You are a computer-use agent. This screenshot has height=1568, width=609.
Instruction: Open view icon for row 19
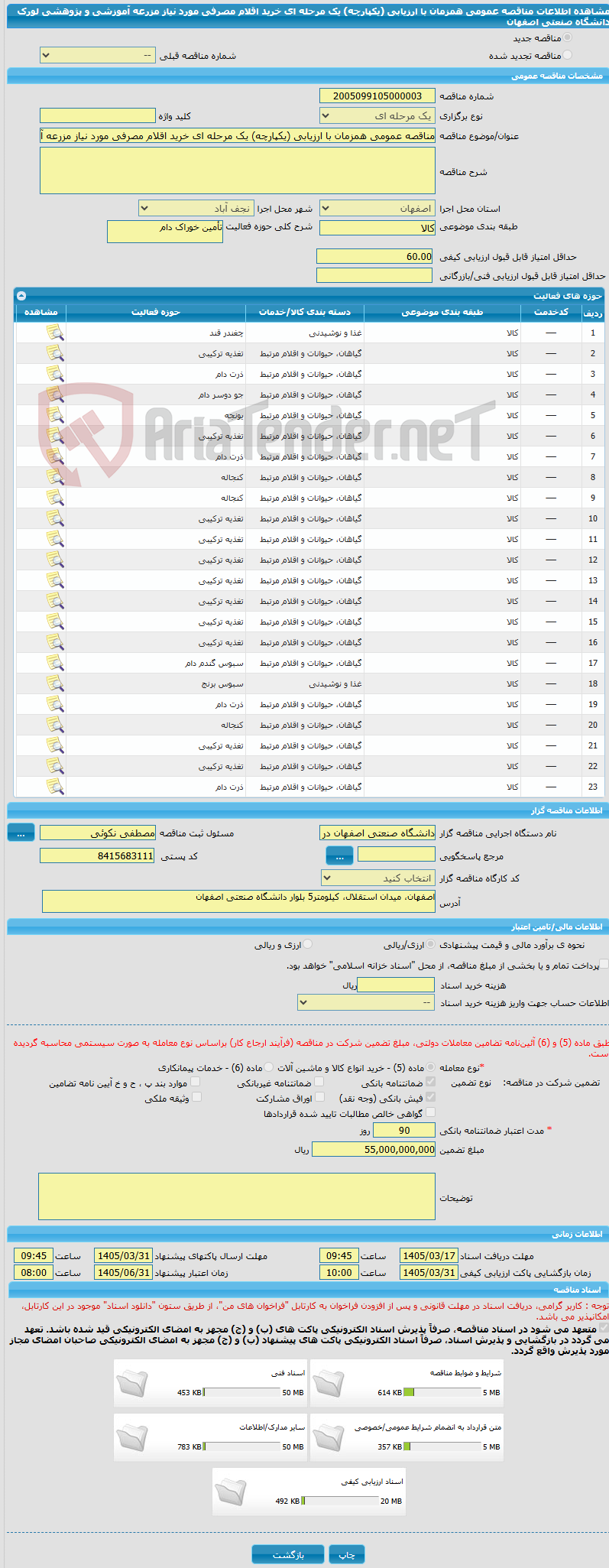[x=54, y=704]
